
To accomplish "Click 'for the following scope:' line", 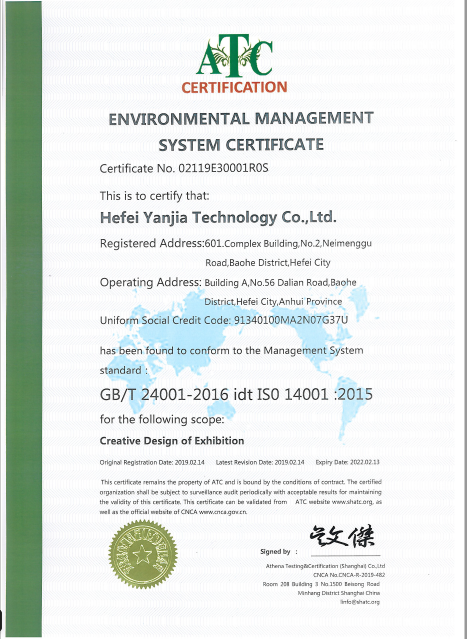I will (162, 419).
